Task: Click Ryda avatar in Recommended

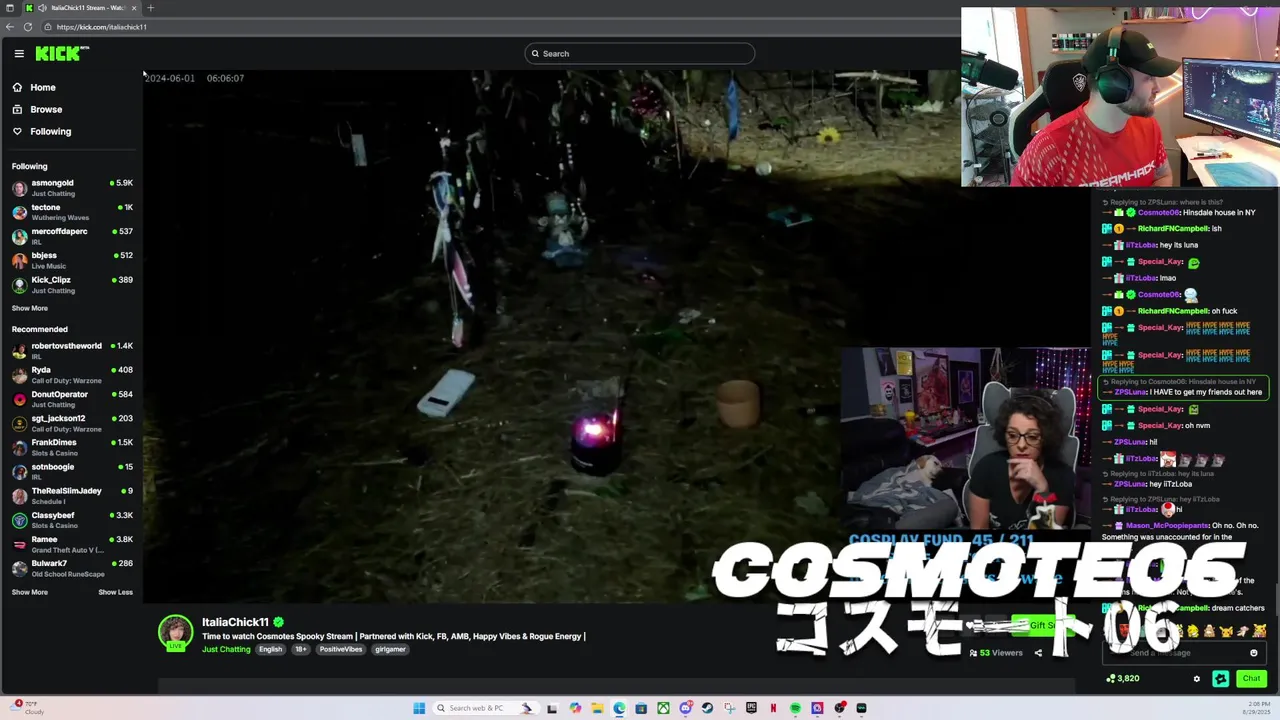Action: [20, 375]
